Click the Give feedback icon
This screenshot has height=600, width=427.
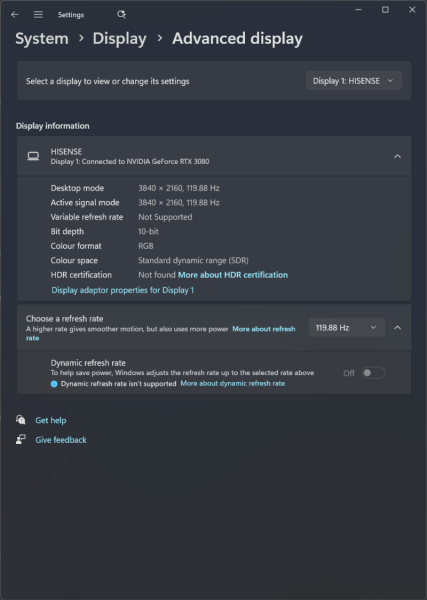[x=21, y=439]
